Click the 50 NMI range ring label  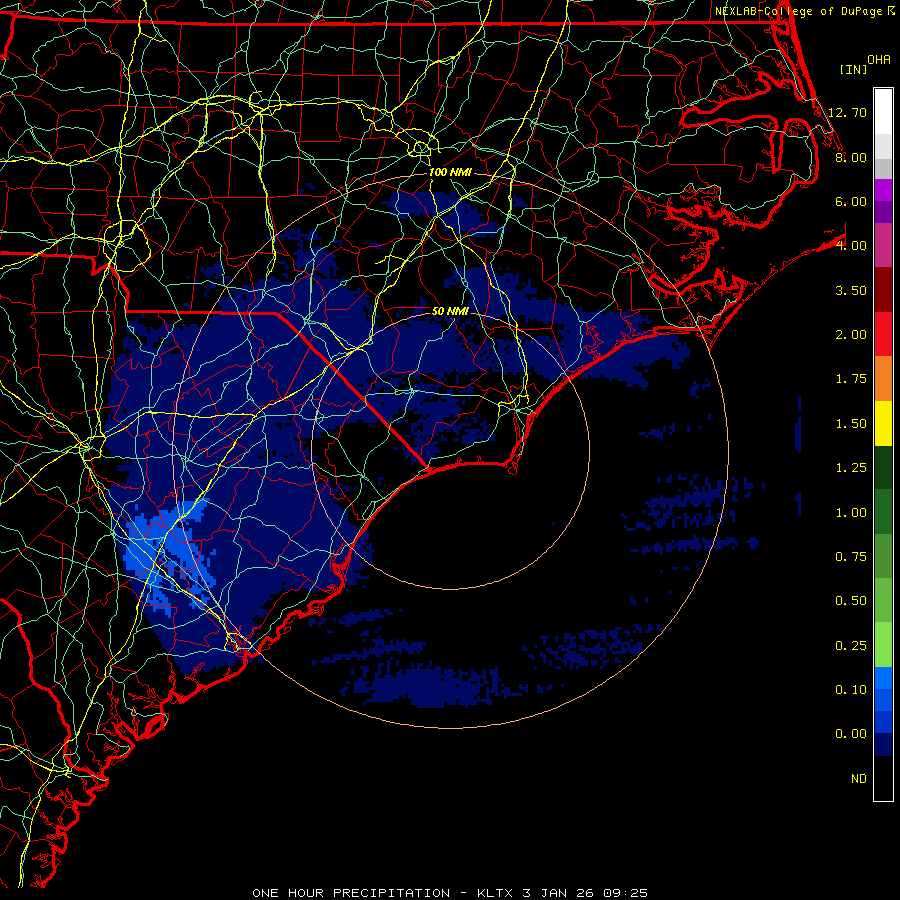click(450, 311)
